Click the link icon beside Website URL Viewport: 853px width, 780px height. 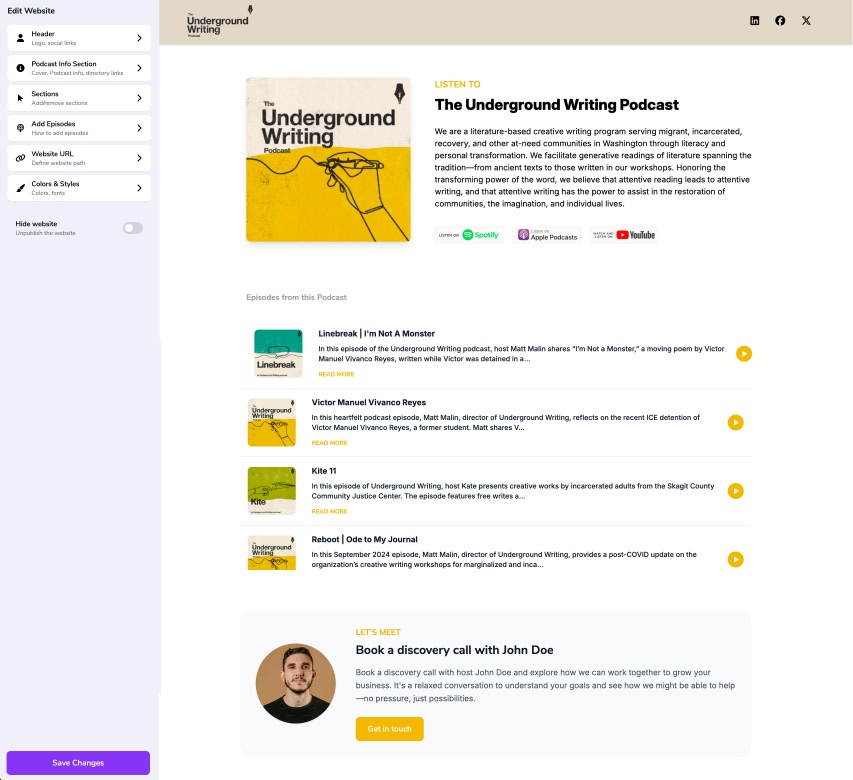(20, 158)
